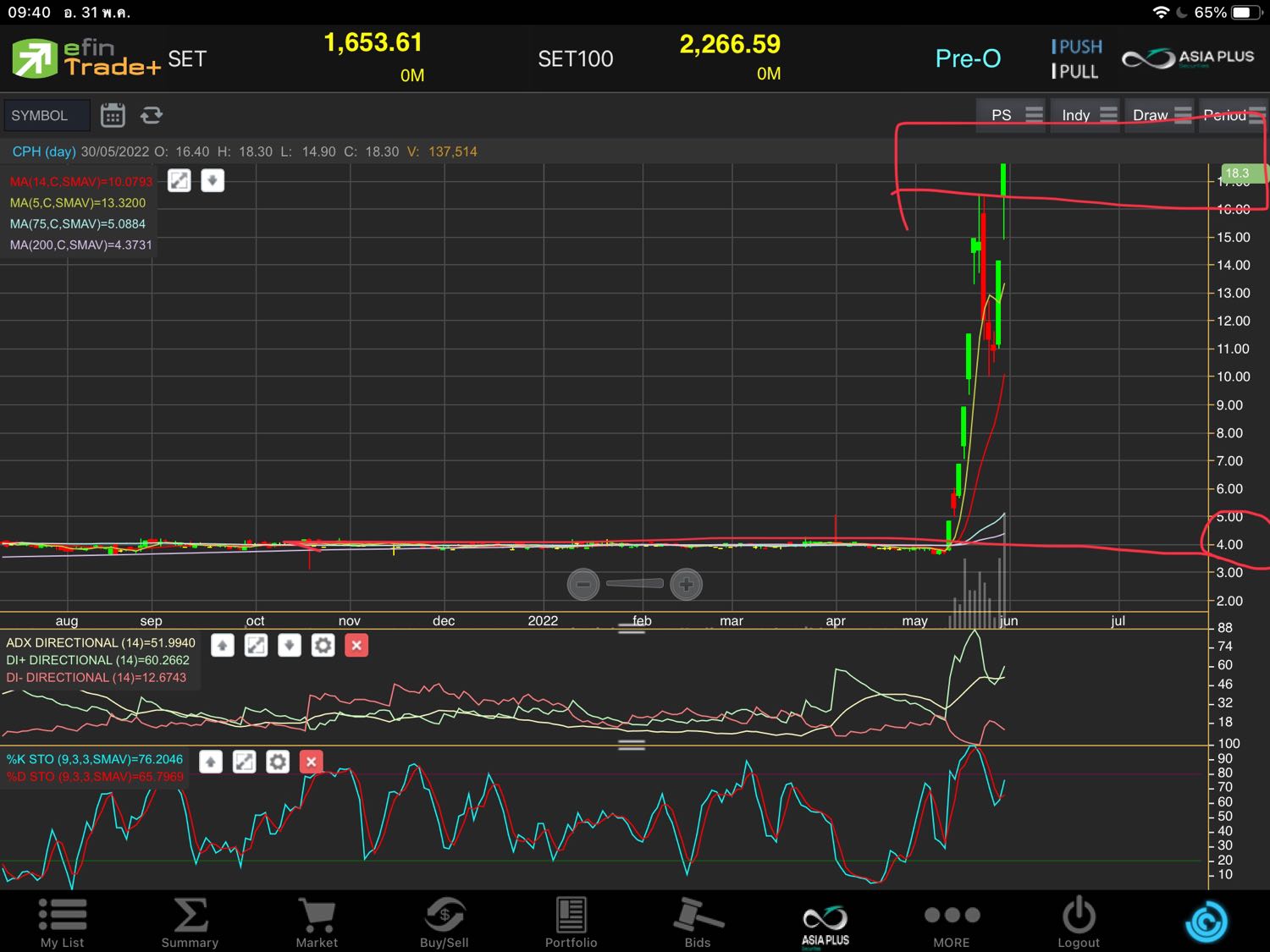This screenshot has width=1270, height=952.
Task: Maximize the ADX Directional panel
Action: pyautogui.click(x=256, y=646)
